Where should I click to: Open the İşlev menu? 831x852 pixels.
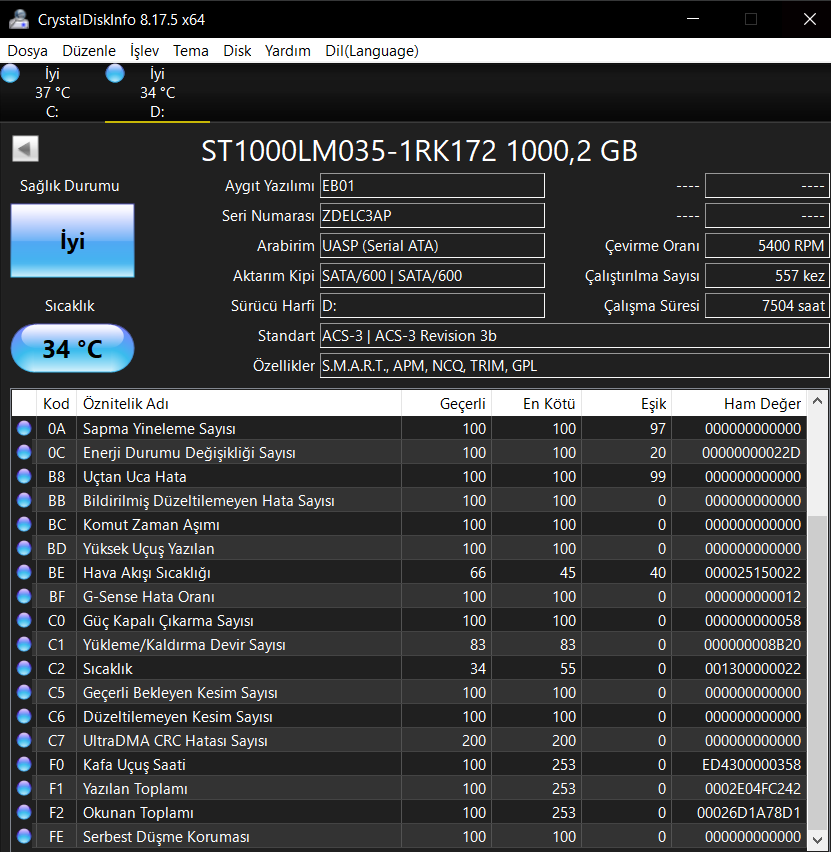click(145, 51)
